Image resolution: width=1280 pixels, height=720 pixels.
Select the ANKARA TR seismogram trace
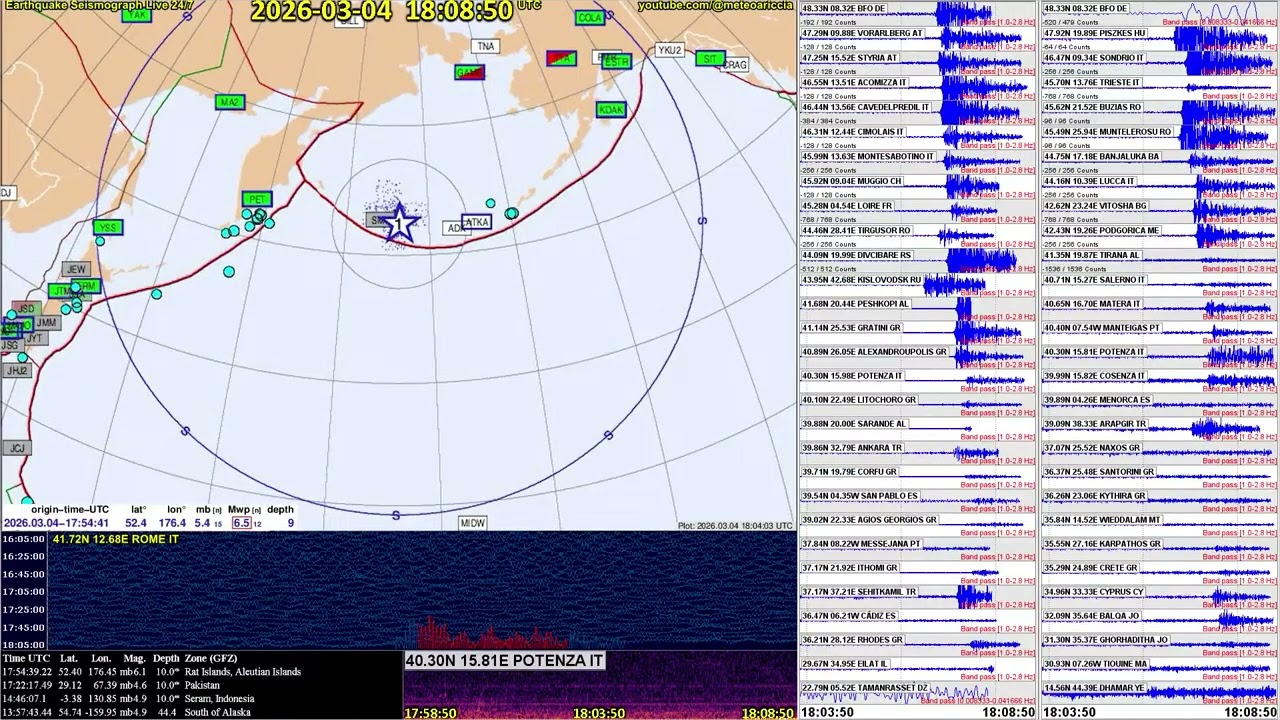(x=918, y=454)
